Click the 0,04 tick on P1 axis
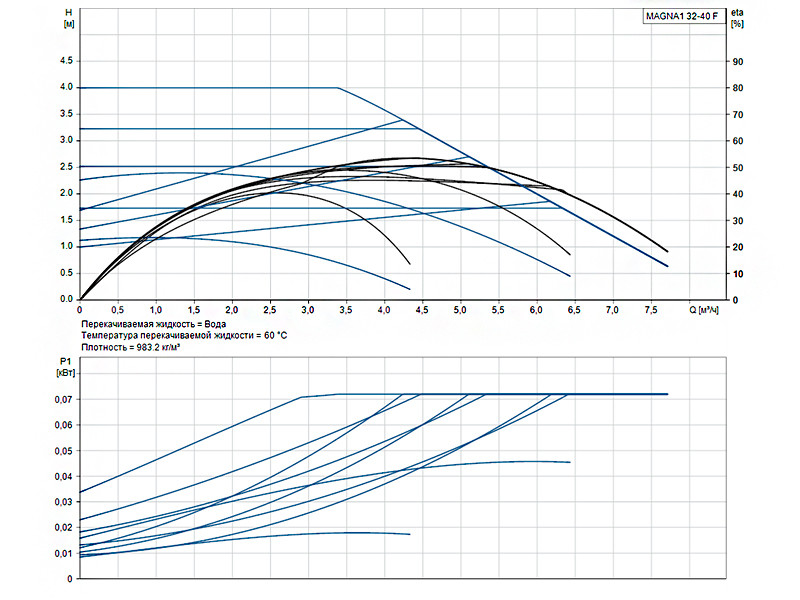The height and width of the screenshot is (600, 800). click(x=64, y=477)
